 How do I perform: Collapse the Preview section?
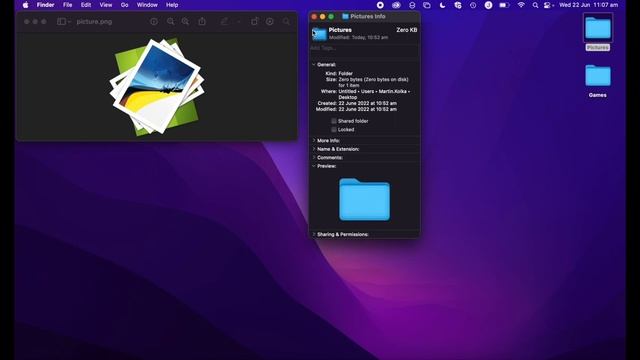[313, 166]
